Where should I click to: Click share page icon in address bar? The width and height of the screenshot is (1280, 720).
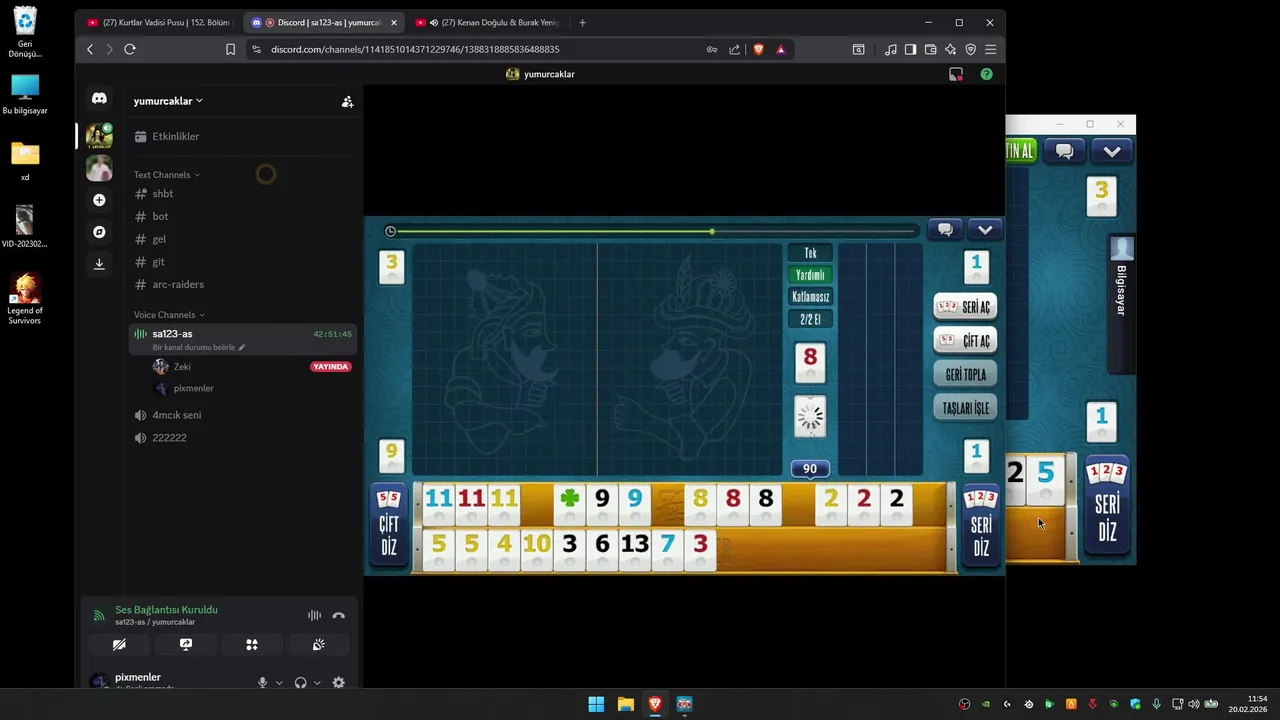[x=735, y=49]
